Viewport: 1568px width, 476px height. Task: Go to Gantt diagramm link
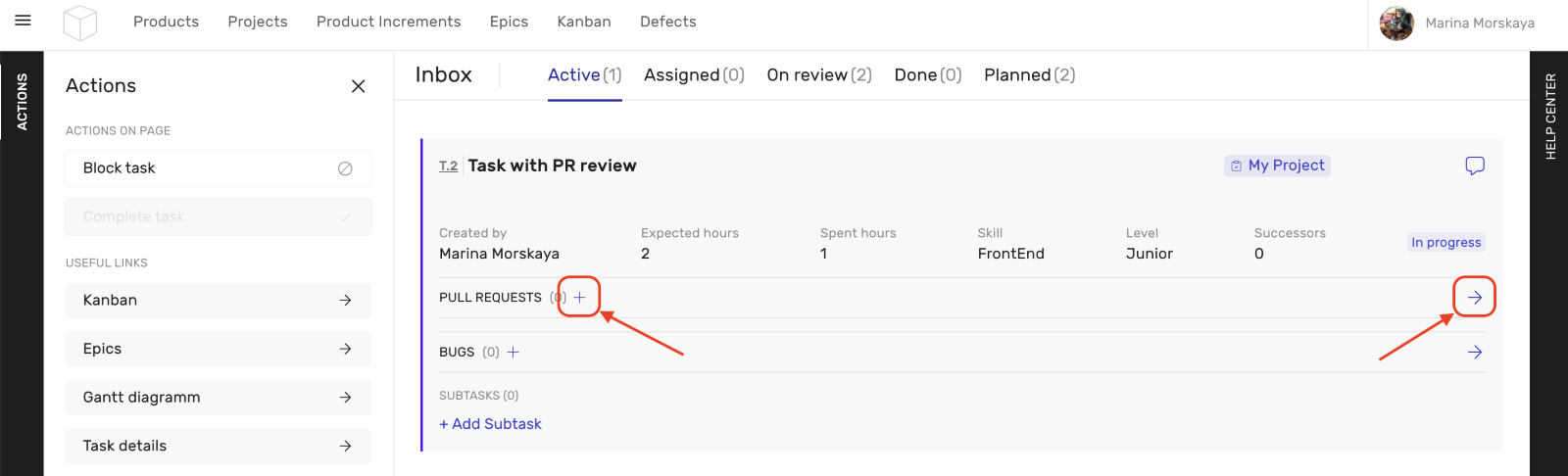coord(218,398)
